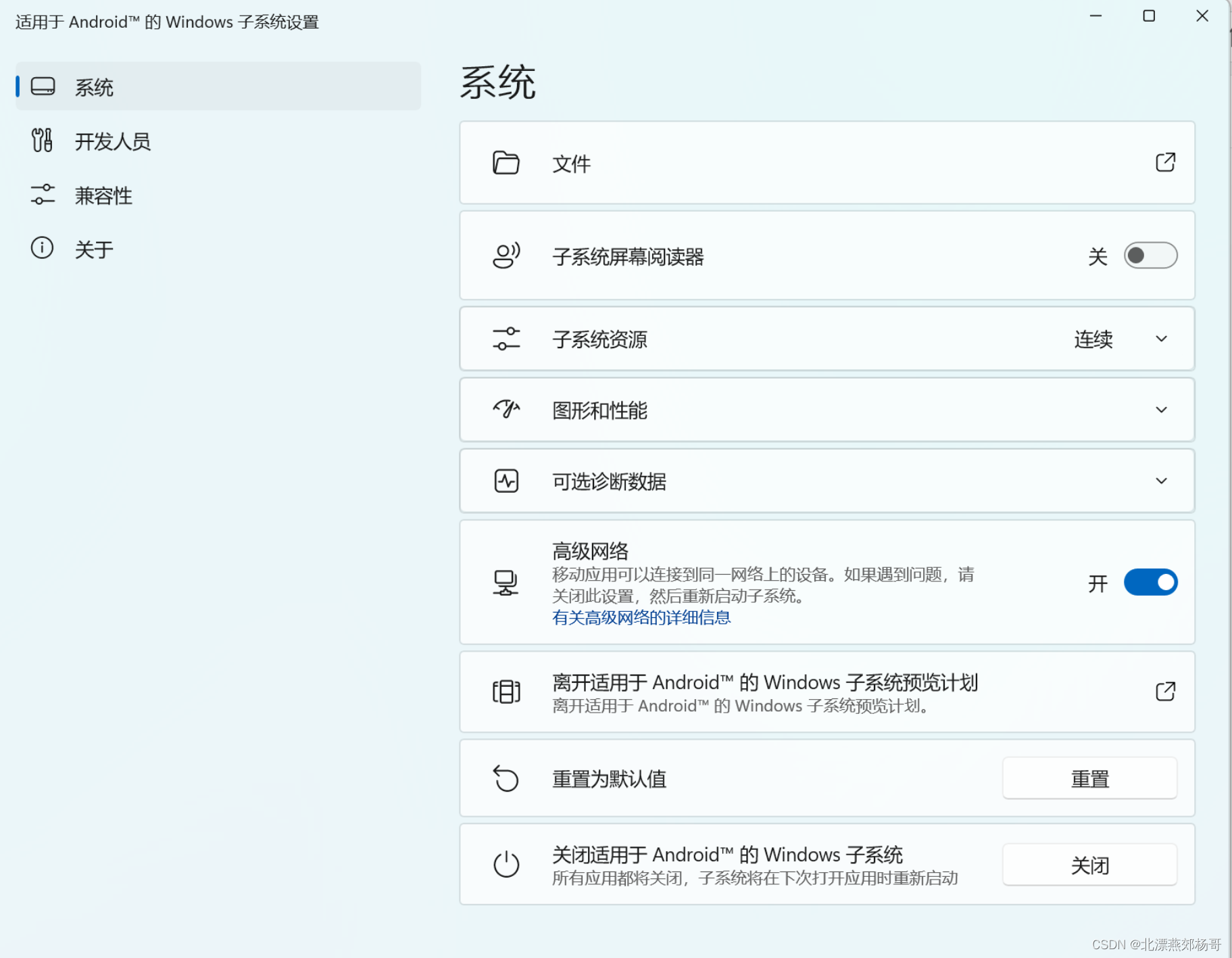Open the 关于 page
The width and height of the screenshot is (1232, 958).
coord(218,249)
